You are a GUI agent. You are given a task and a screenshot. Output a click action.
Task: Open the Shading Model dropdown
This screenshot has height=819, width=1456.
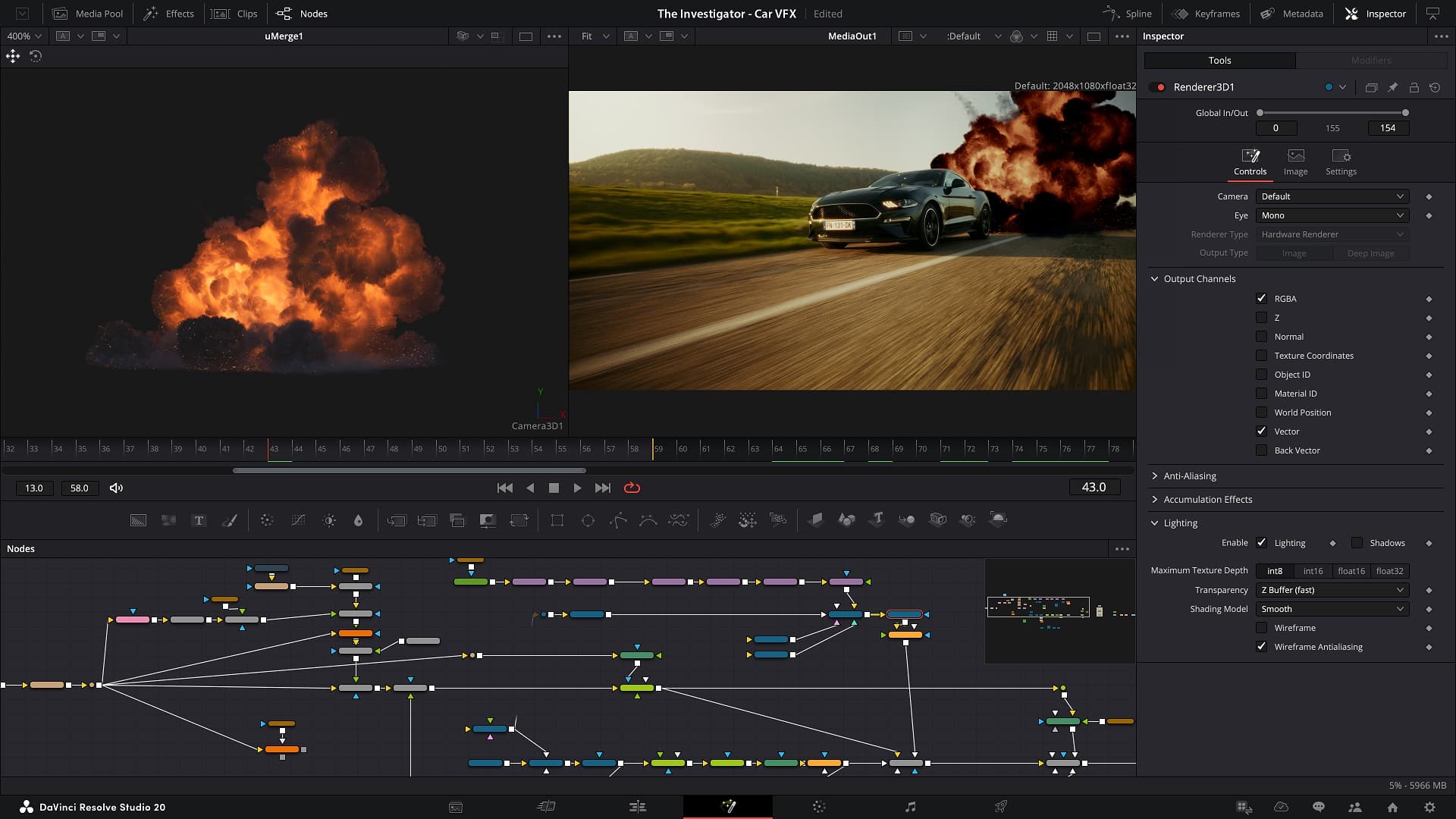1331,609
